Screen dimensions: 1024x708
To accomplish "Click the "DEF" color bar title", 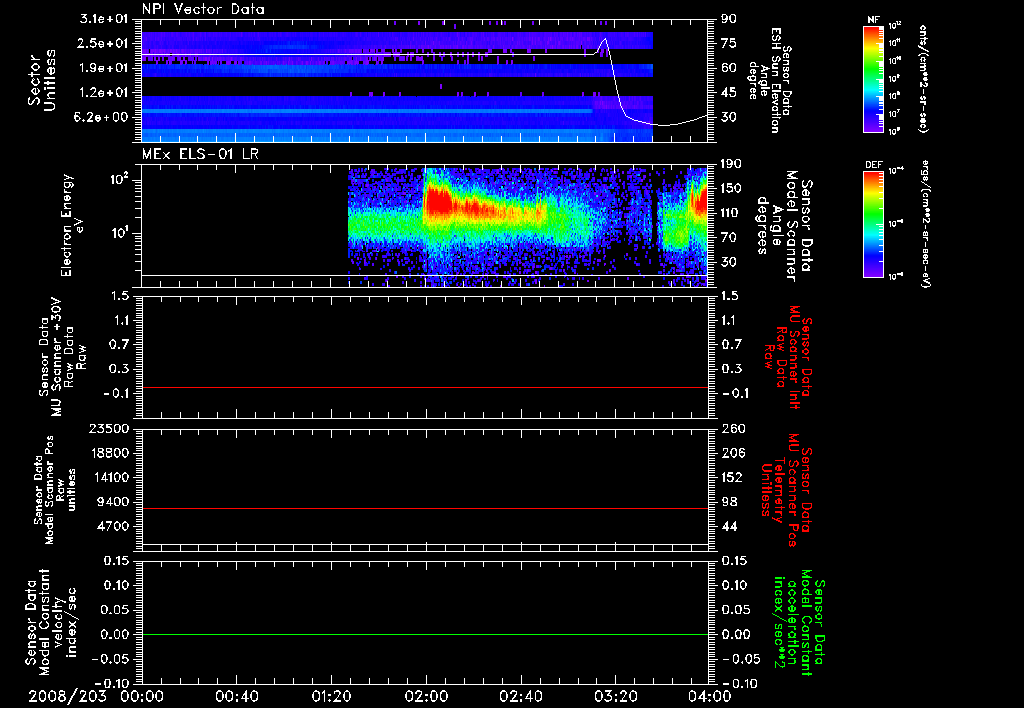I will tap(874, 165).
